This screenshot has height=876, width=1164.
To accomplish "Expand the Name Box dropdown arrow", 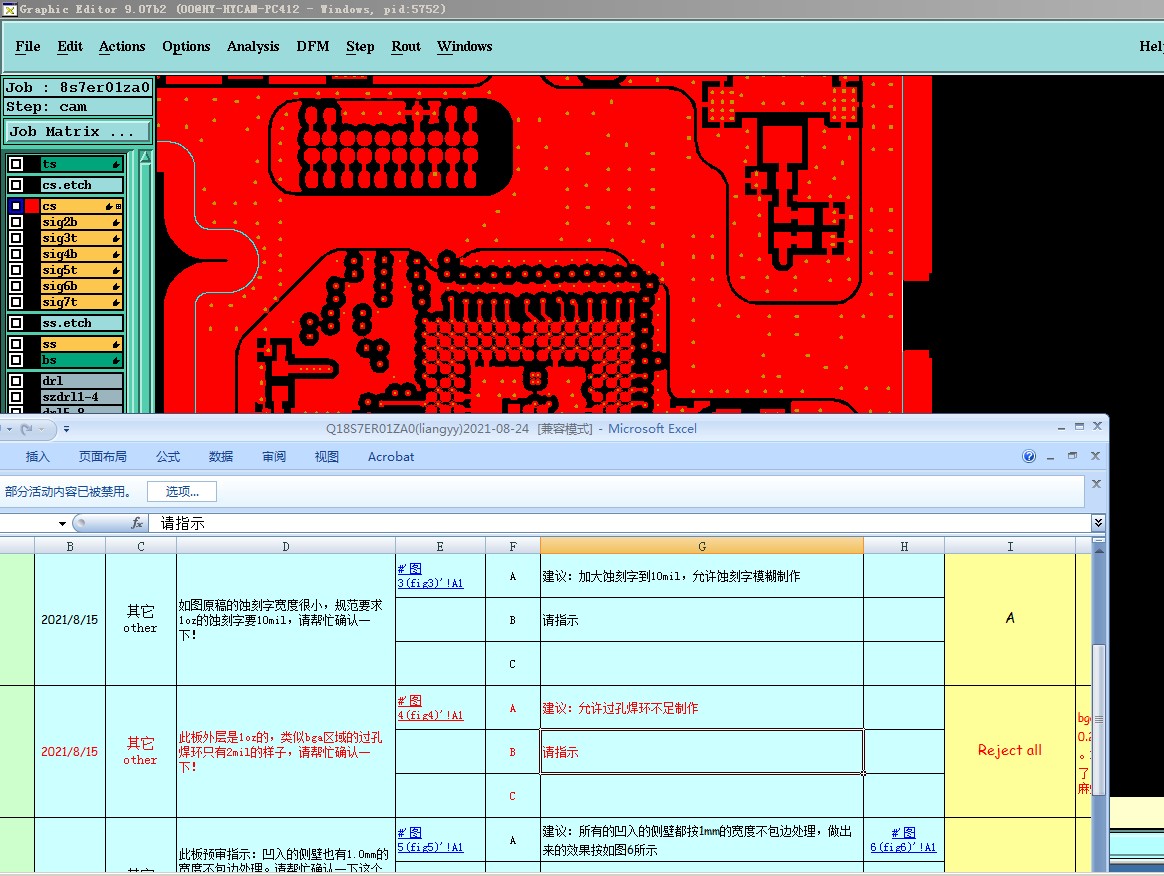I will (x=62, y=523).
